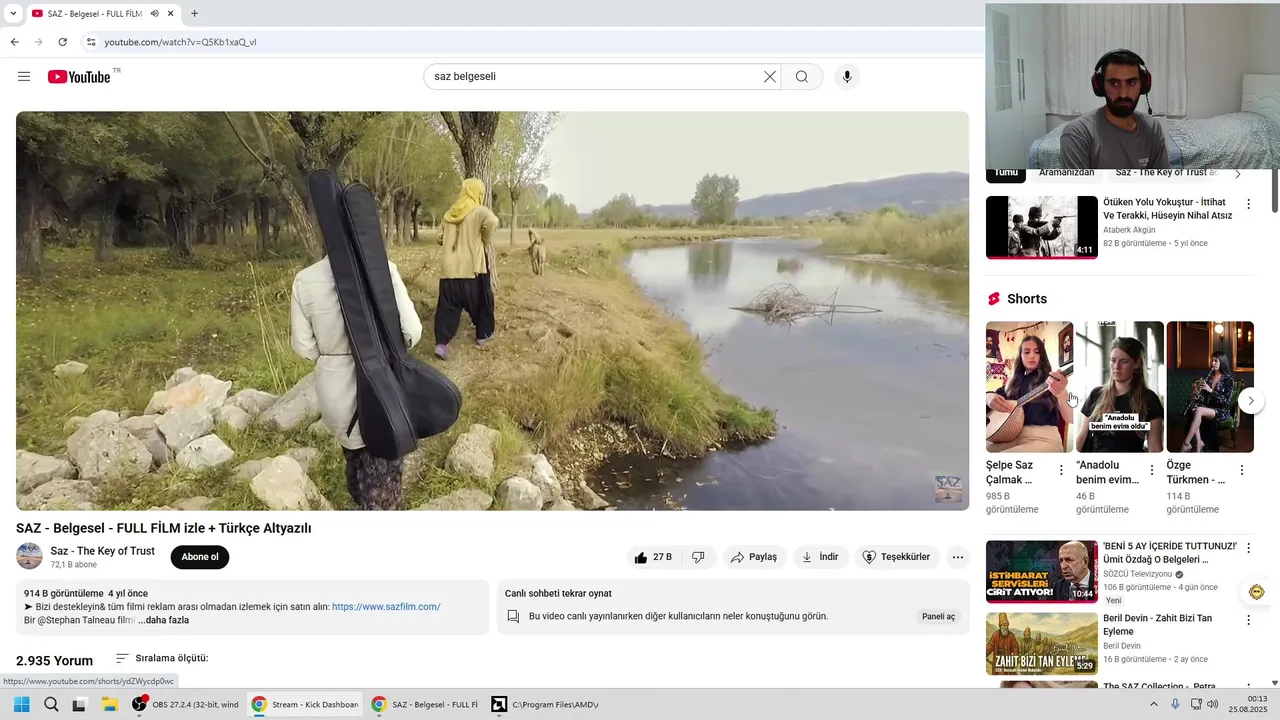Image resolution: width=1280 pixels, height=720 pixels.
Task: Open the YouTube hamburger guide menu
Action: [x=24, y=77]
